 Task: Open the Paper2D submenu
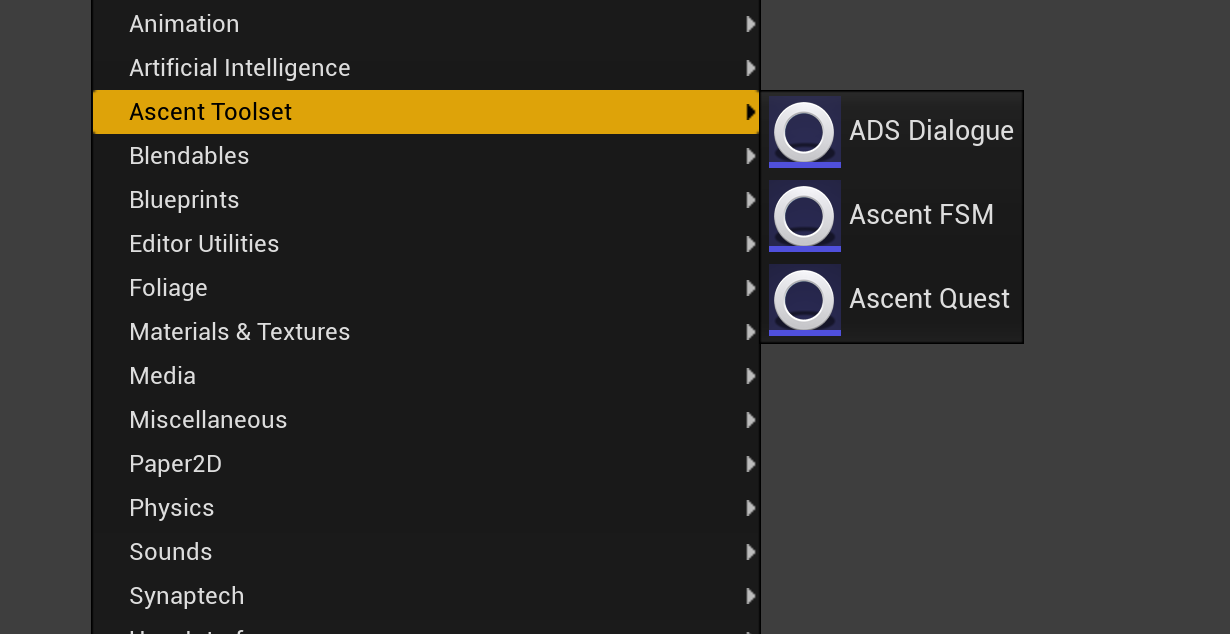click(x=175, y=464)
